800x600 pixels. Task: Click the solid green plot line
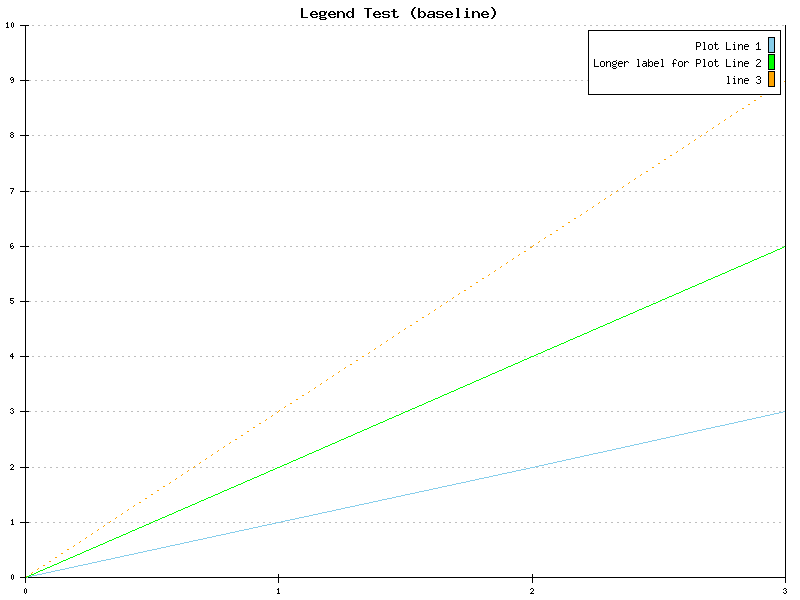(406, 412)
